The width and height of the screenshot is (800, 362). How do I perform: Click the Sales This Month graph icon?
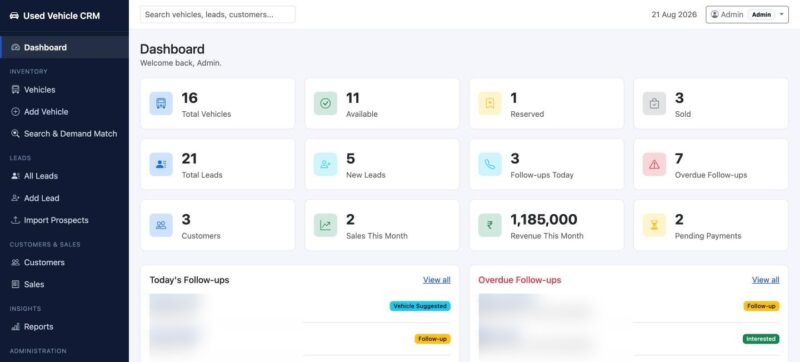pyautogui.click(x=326, y=225)
